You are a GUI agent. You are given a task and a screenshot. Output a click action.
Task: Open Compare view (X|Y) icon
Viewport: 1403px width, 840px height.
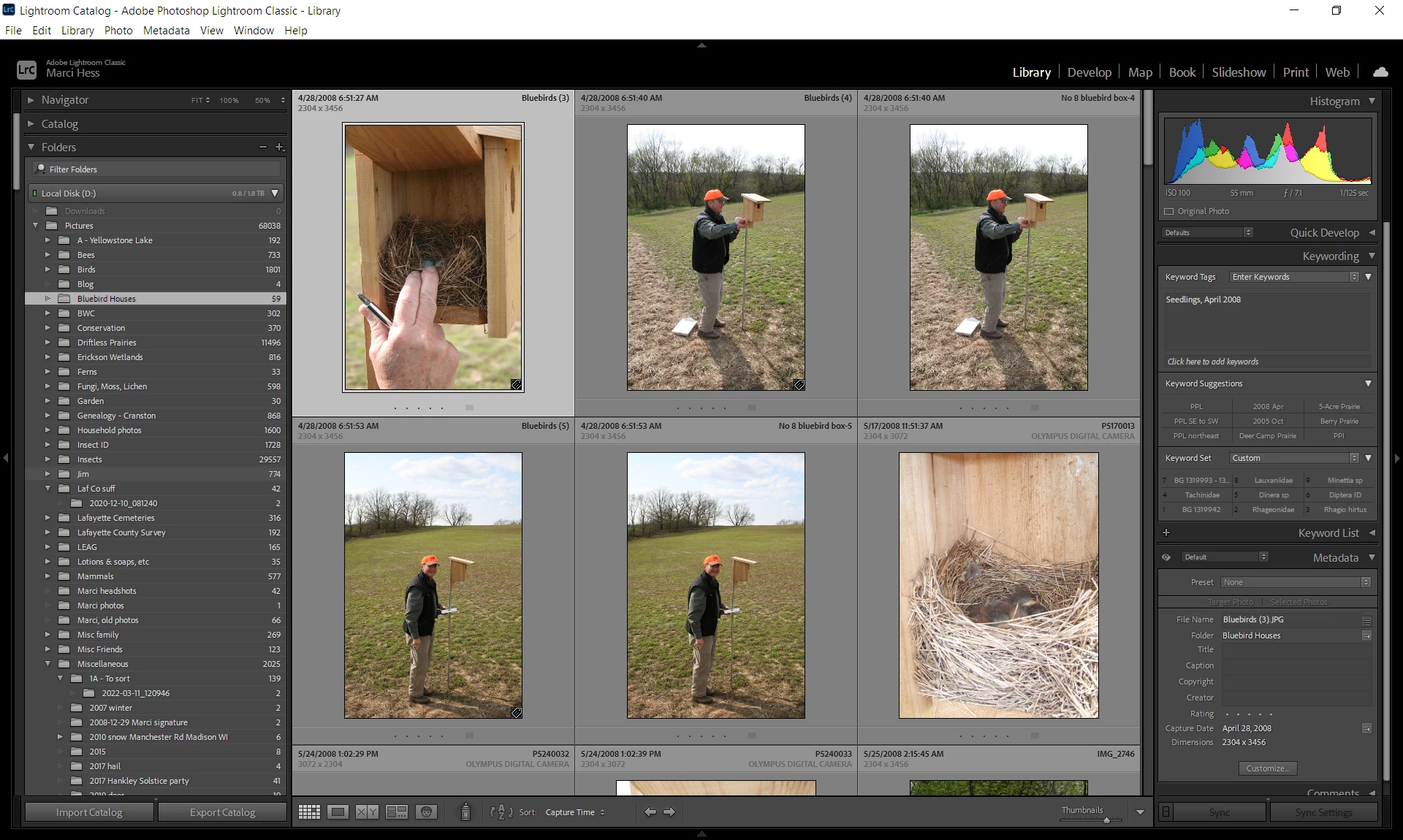[367, 812]
